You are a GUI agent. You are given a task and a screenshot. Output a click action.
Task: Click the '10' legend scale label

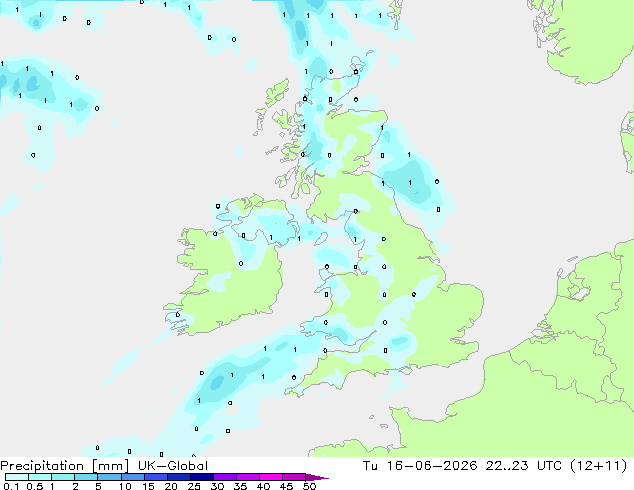125,486
